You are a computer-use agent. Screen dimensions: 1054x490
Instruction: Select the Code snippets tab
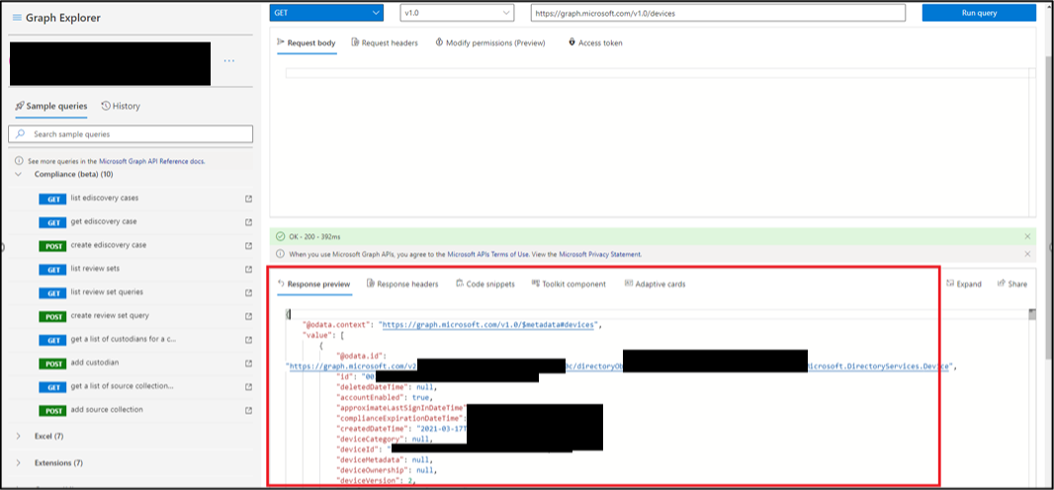tap(485, 284)
